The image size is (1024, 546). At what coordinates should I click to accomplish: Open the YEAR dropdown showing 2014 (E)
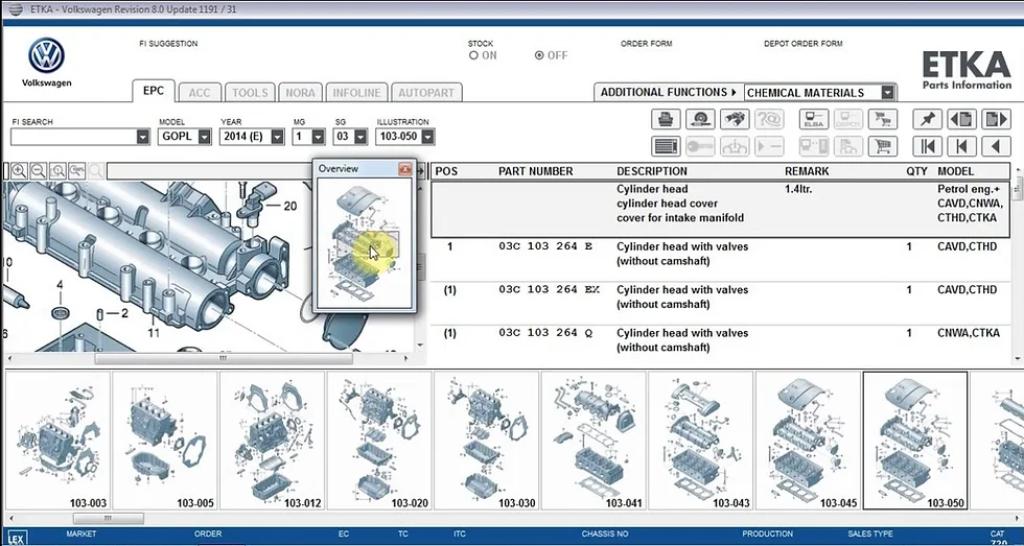278,137
